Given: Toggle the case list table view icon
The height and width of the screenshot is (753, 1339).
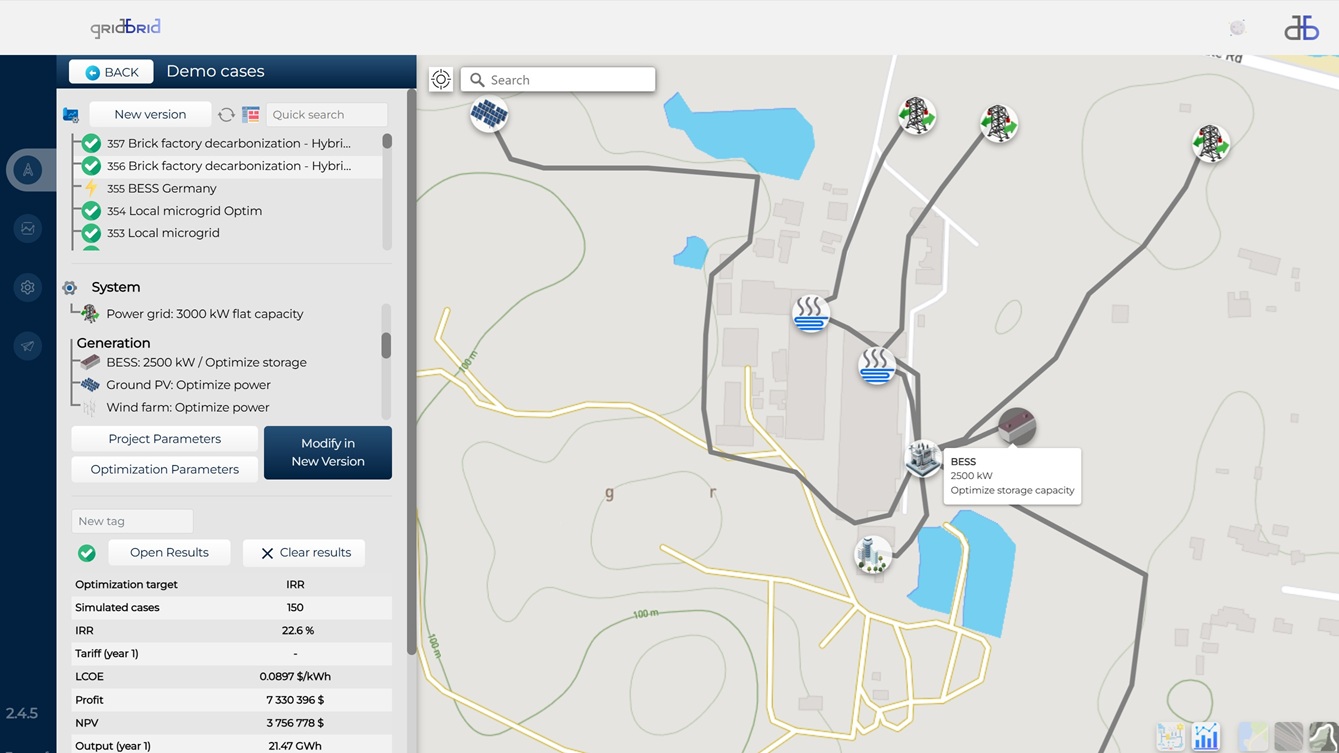Looking at the screenshot, I should click(x=251, y=115).
